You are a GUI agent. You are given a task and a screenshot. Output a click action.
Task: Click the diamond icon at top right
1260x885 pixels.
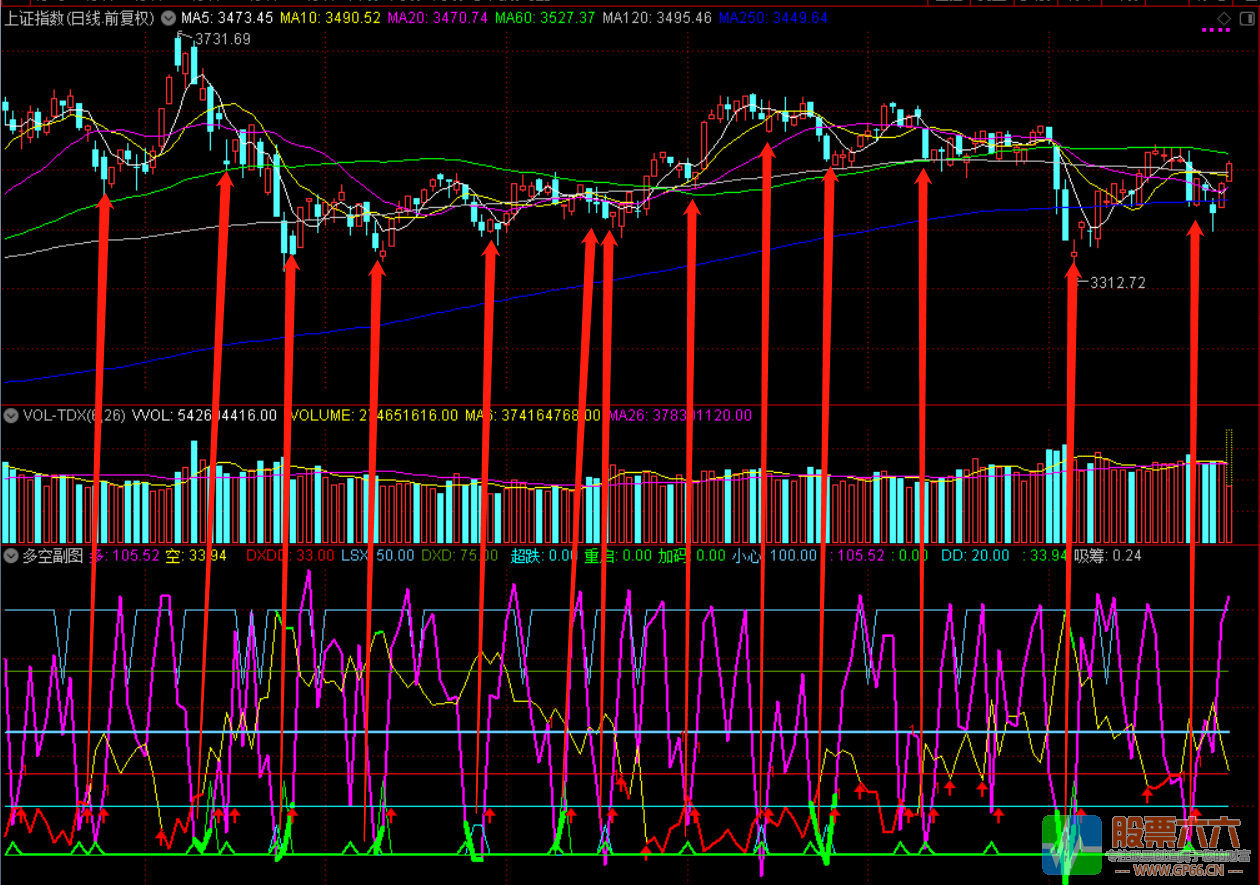(1224, 18)
